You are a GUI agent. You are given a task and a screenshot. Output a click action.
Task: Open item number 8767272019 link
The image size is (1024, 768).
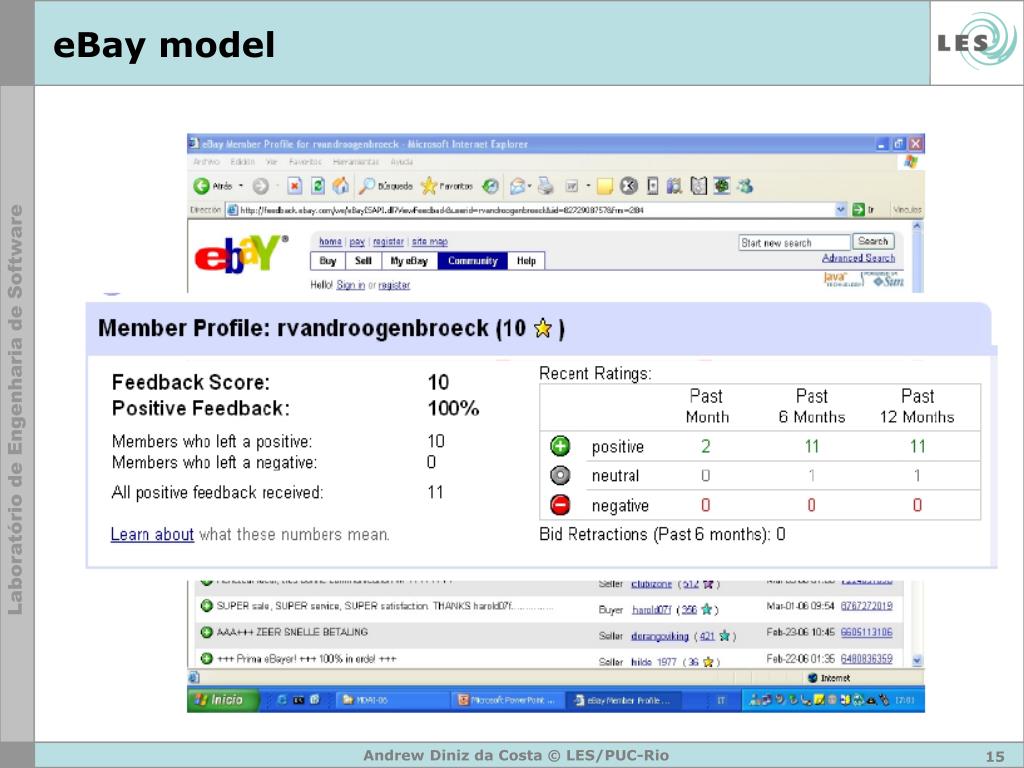[x=867, y=606]
